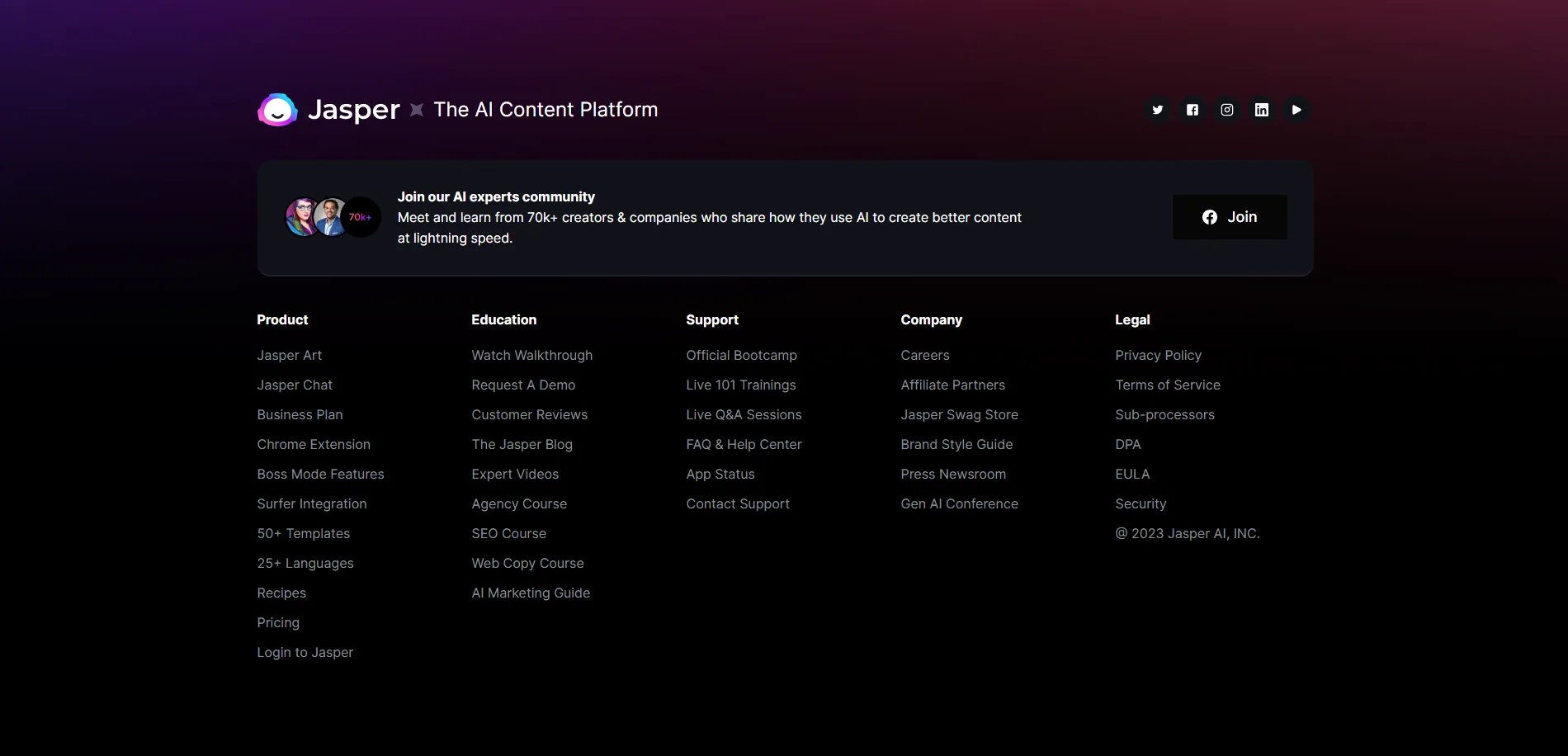Click "The AI Content Platform" tagline
Image resolution: width=1568 pixels, height=756 pixels.
[545, 110]
